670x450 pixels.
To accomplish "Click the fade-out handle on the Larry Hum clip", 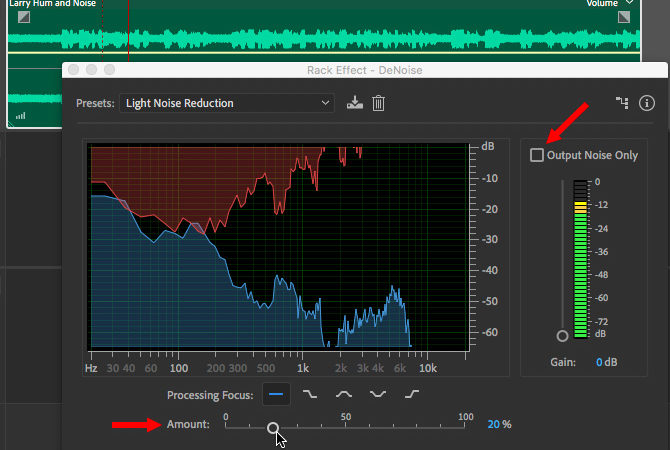I will pos(624,17).
